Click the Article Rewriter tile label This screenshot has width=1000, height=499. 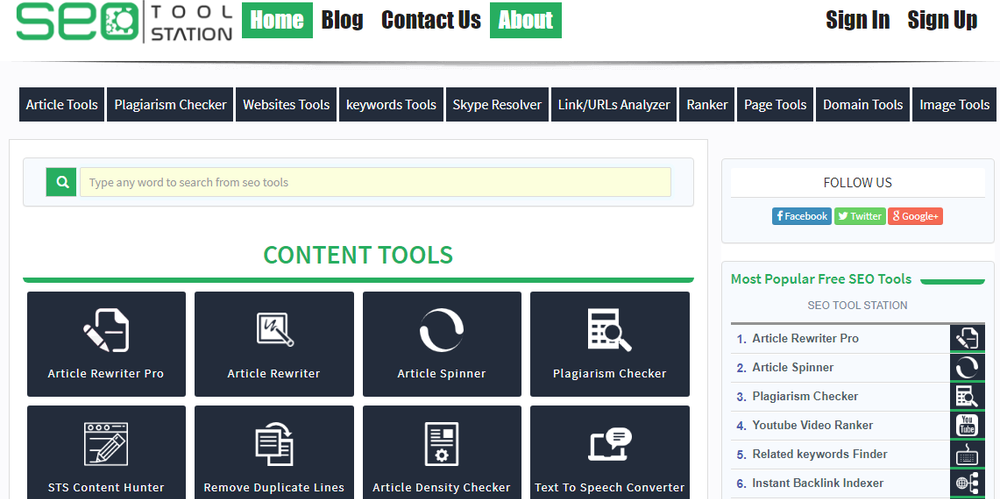(274, 374)
